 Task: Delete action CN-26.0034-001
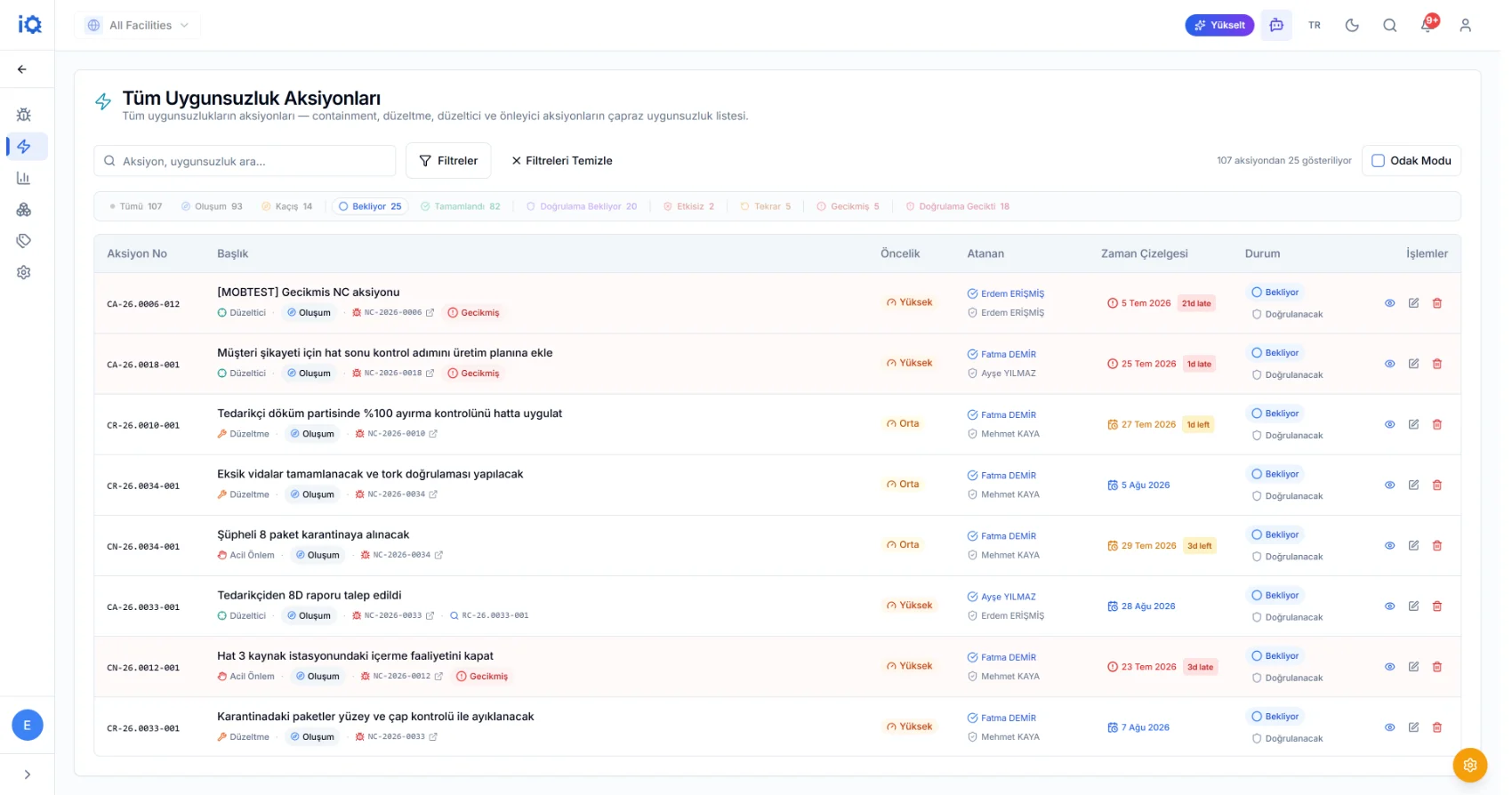coord(1437,545)
